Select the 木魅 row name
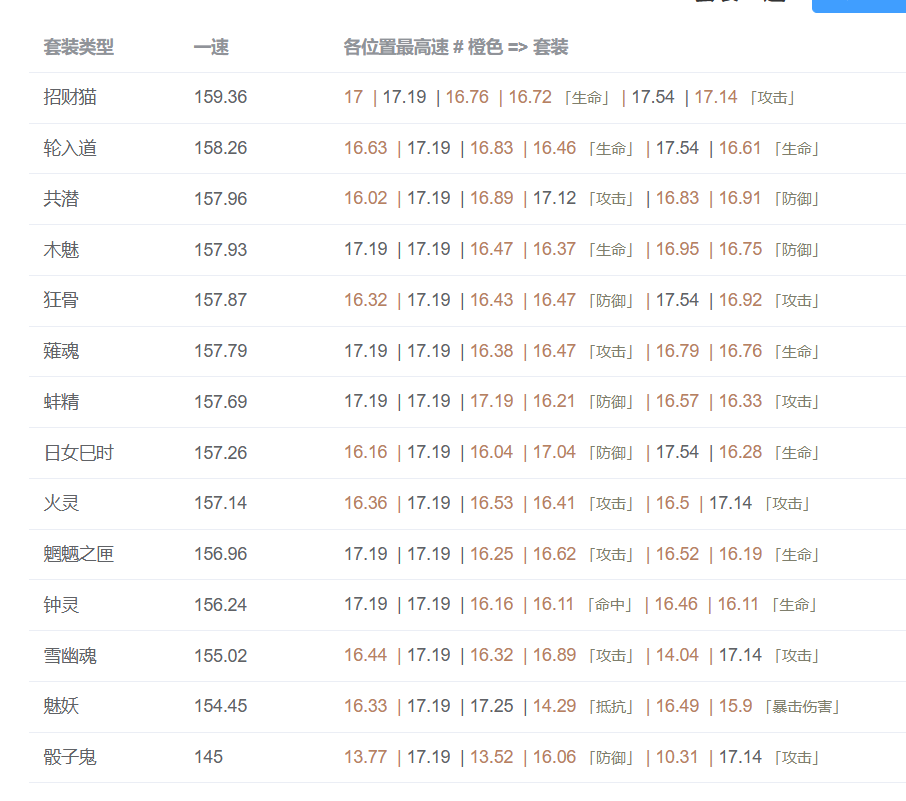Screen dimensions: 906x801 (x=61, y=250)
